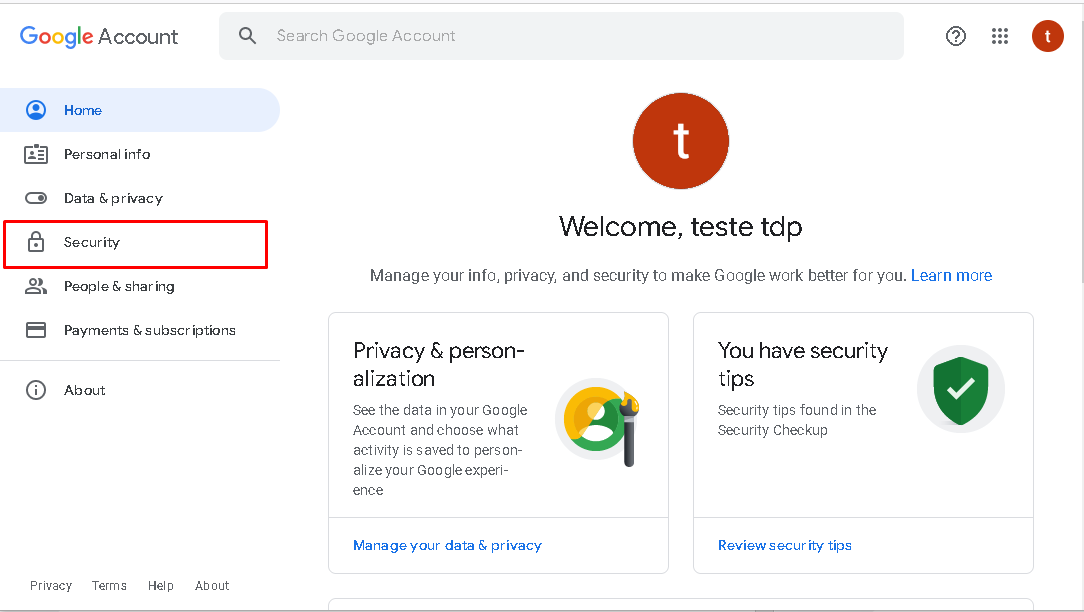Click the Payments credit card icon
1084x612 pixels.
(36, 330)
